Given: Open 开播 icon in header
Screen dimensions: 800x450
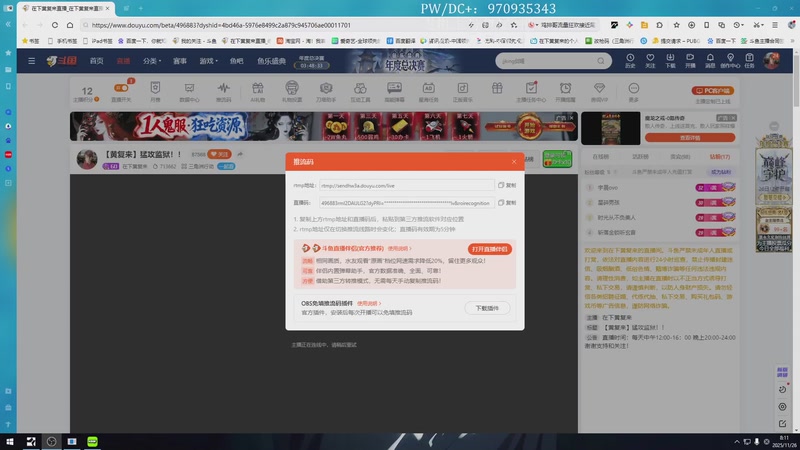Looking at the screenshot, I should (x=690, y=61).
